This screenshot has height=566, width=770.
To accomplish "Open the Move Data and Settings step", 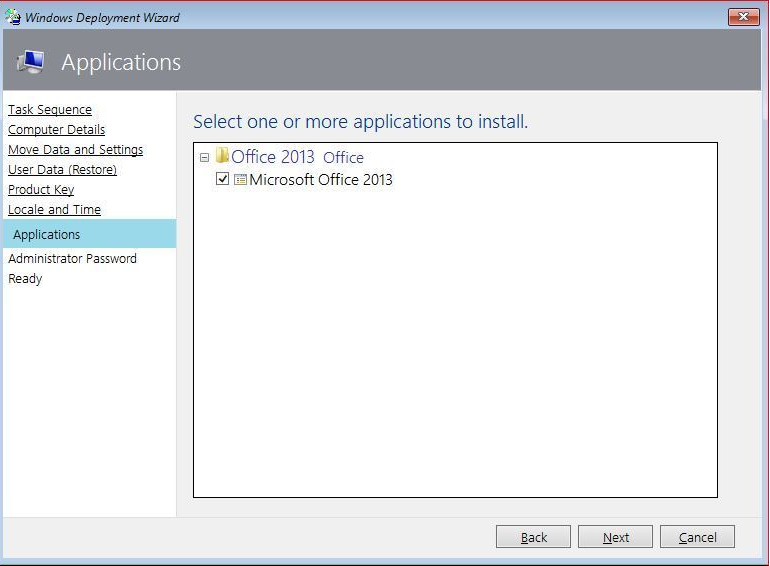I will (75, 150).
